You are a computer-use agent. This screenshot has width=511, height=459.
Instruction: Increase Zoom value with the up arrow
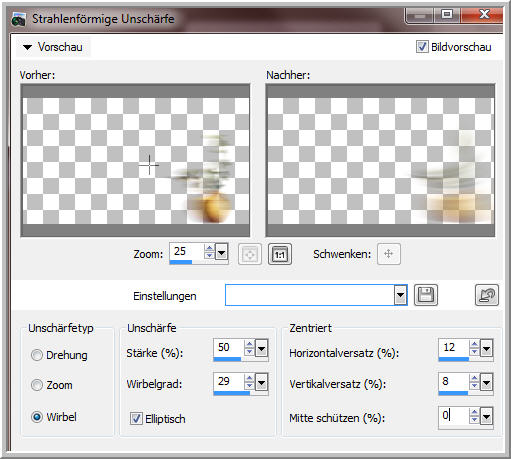point(209,248)
